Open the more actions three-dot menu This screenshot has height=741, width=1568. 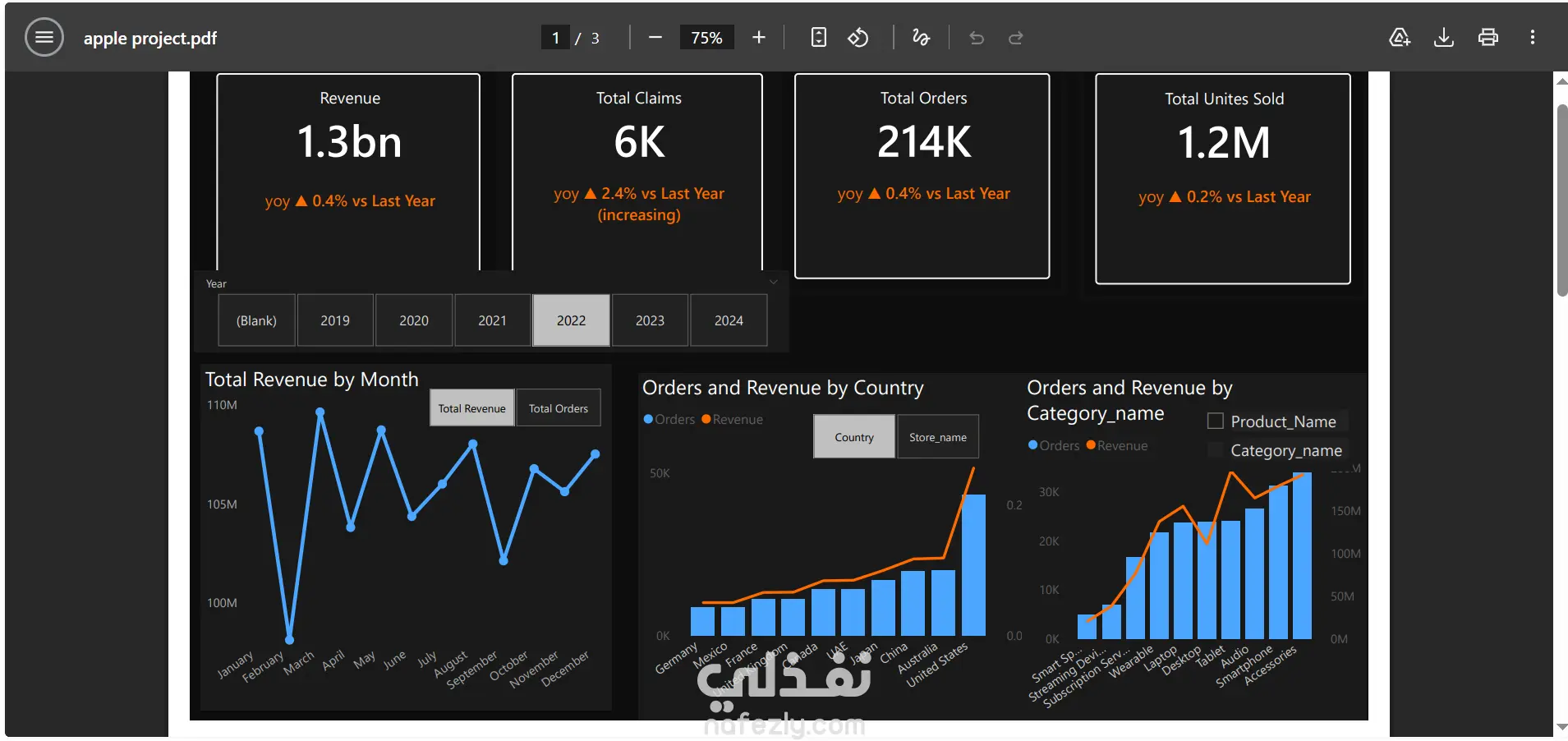1533,38
